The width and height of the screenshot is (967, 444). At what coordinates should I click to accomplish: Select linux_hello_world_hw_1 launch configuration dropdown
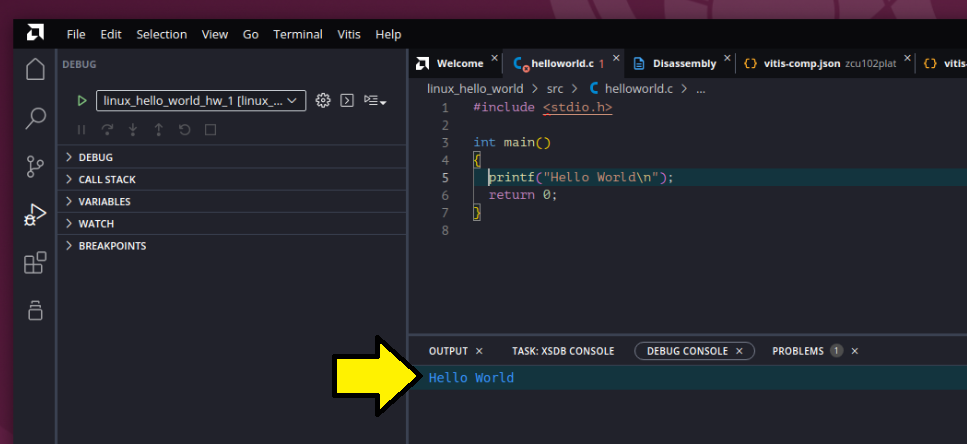[200, 101]
